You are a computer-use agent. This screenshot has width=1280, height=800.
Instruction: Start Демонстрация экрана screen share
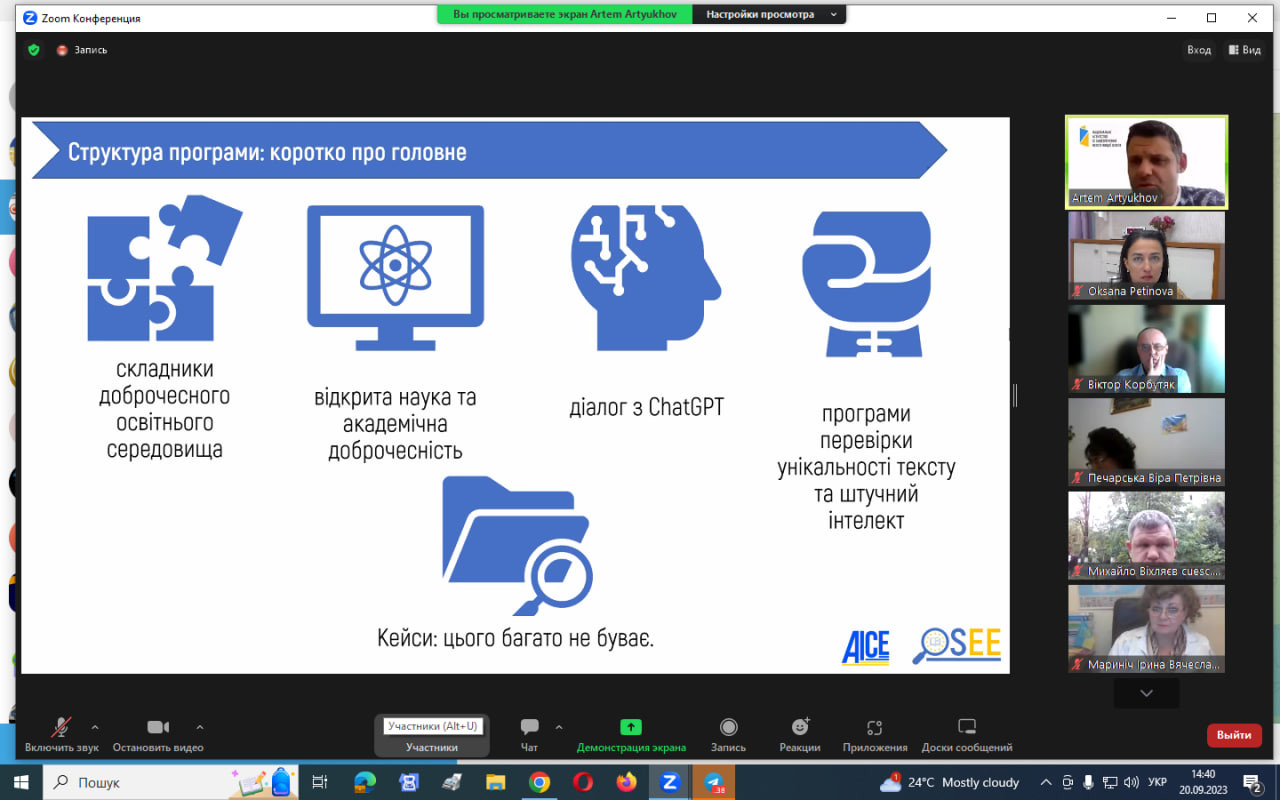pyautogui.click(x=631, y=734)
